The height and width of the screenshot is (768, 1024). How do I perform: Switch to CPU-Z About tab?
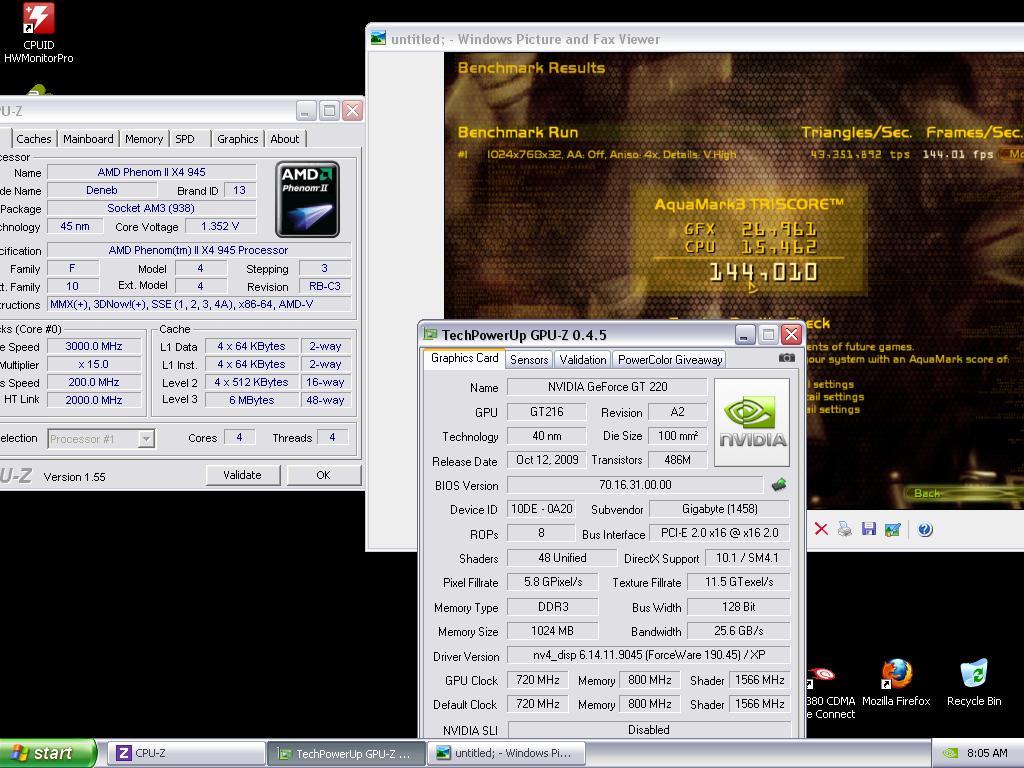coord(285,138)
